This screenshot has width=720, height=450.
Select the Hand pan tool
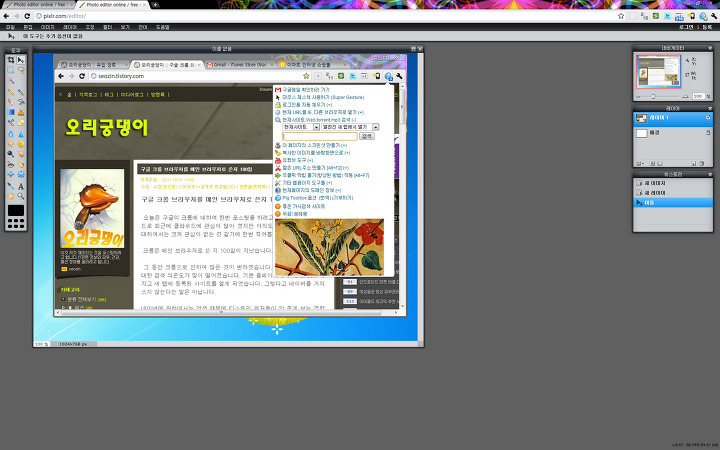[11, 196]
